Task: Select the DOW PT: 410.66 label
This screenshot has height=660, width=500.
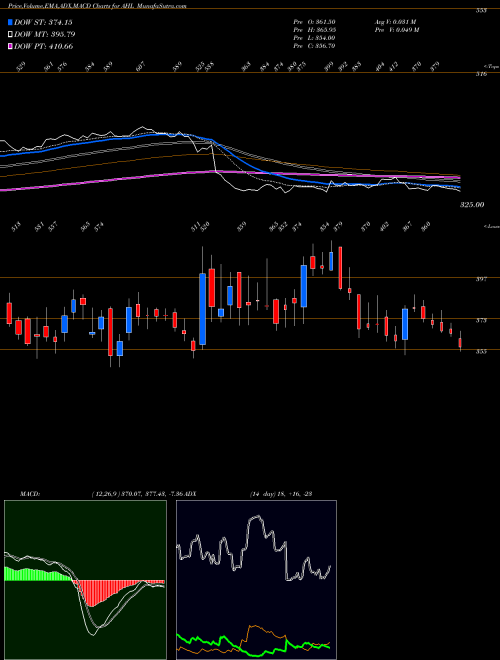Action: pos(44,46)
